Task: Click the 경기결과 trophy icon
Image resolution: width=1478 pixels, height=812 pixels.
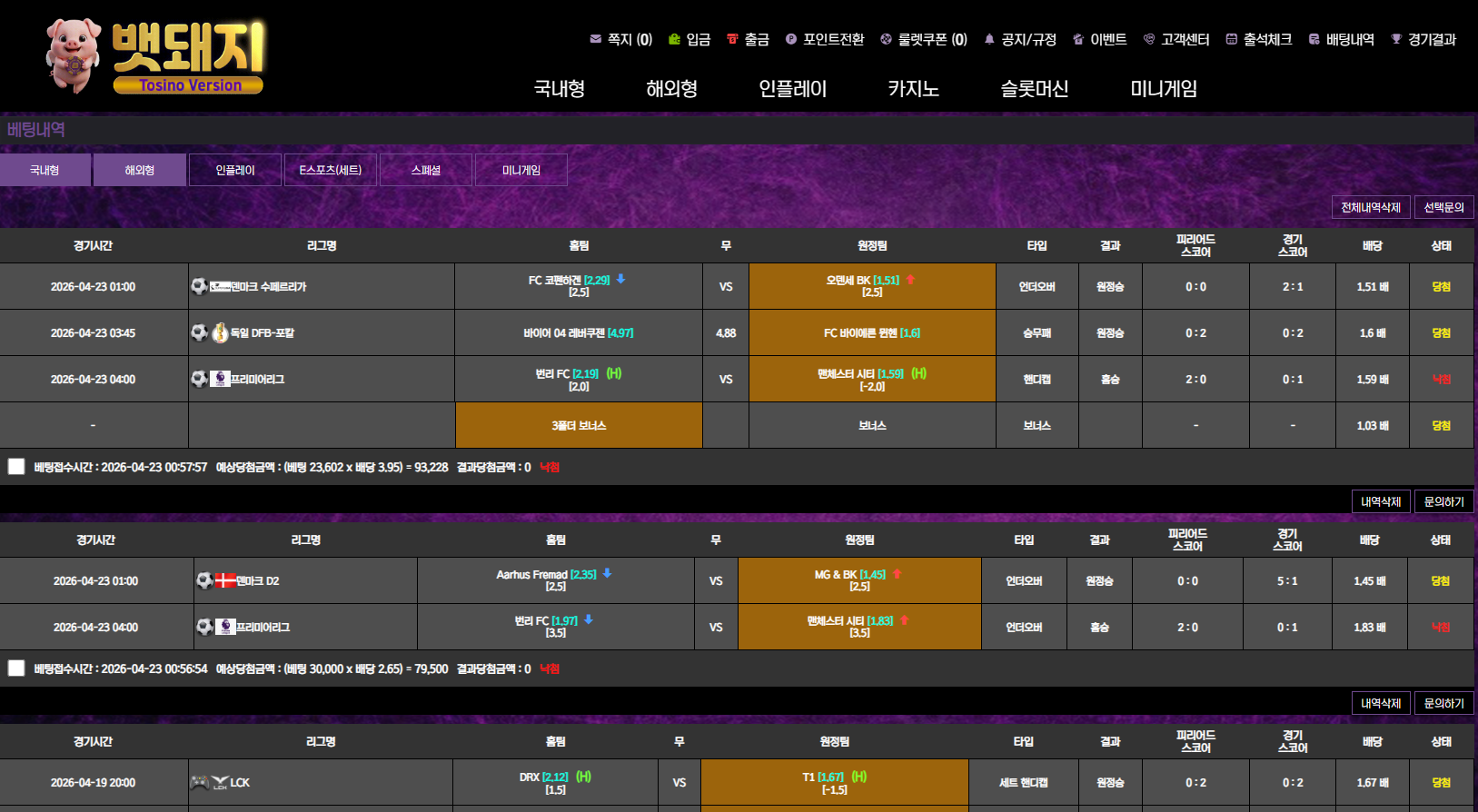Action: (1396, 39)
